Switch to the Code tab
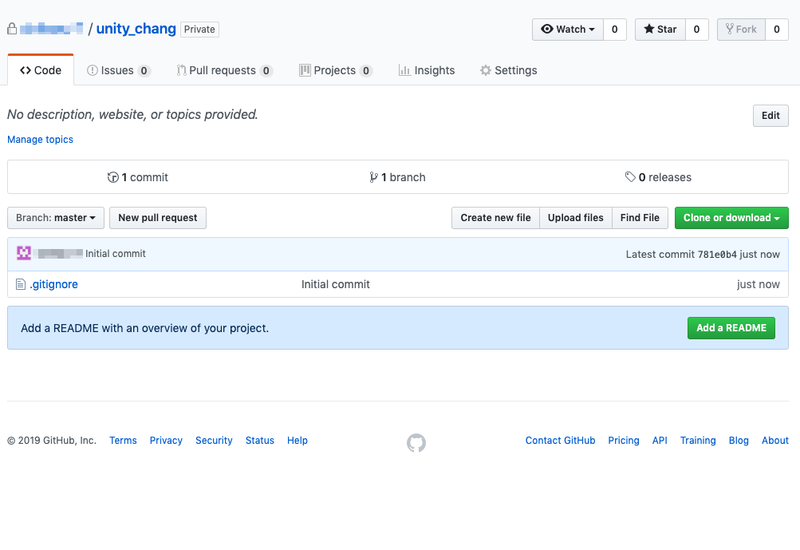Viewport: 800px width, 550px height. tap(40, 70)
